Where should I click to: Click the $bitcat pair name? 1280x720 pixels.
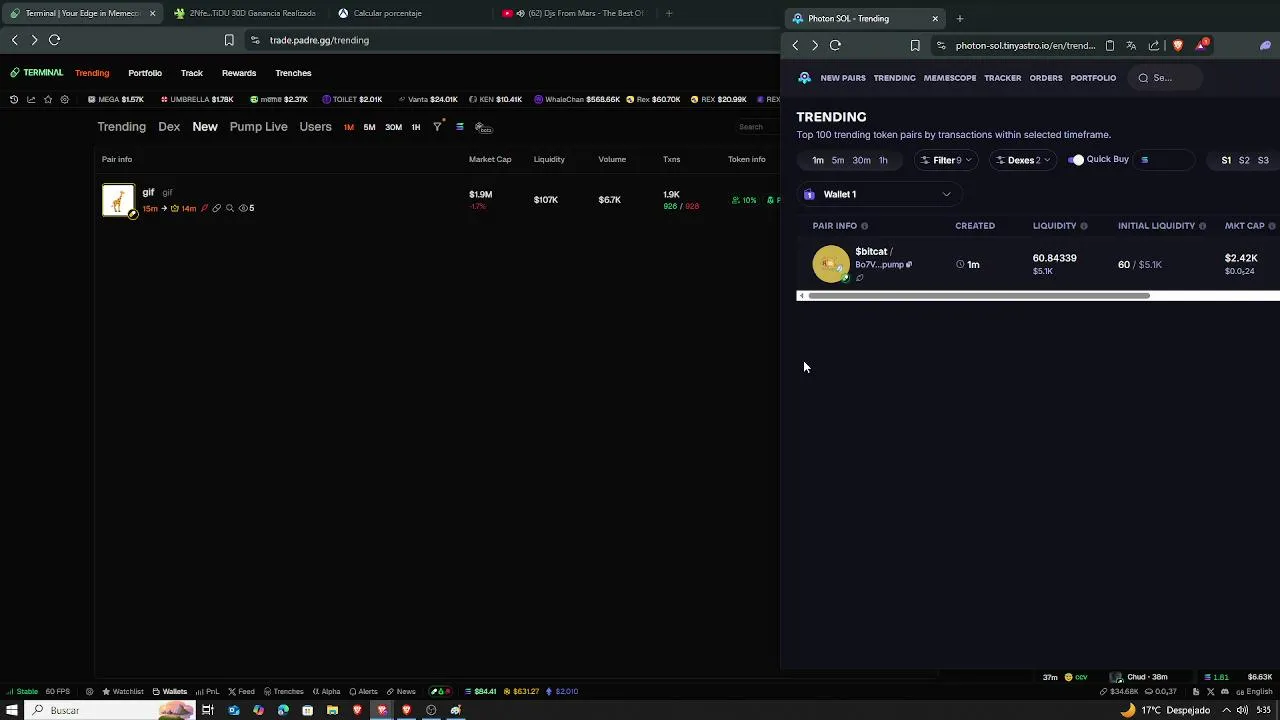[871, 251]
